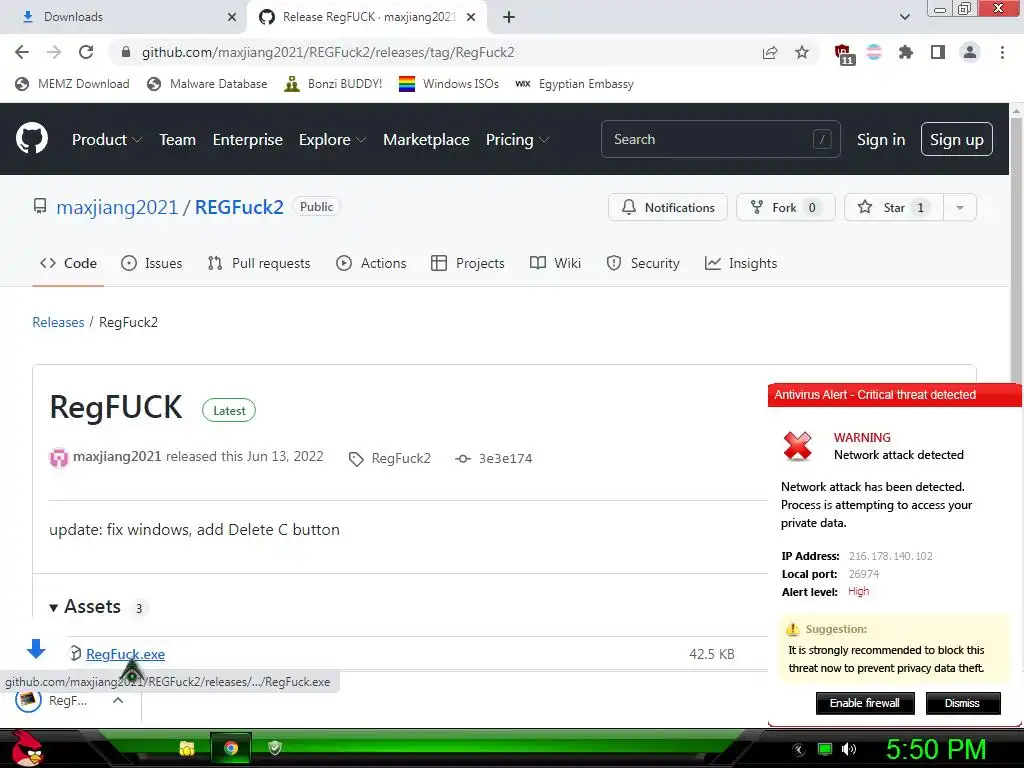Click the Notifications bell button
This screenshot has width=1024, height=768.
(667, 207)
